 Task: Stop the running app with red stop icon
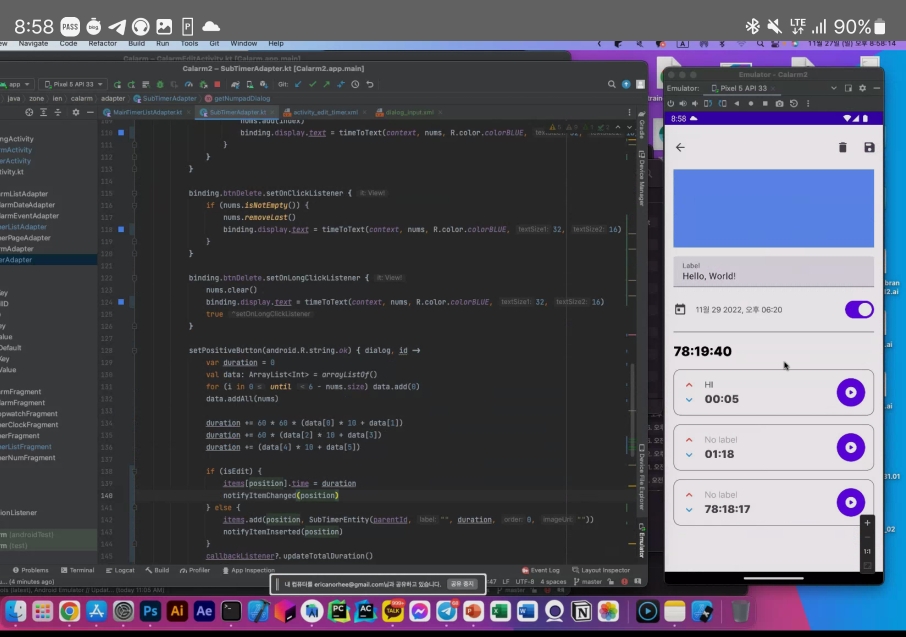(217, 84)
